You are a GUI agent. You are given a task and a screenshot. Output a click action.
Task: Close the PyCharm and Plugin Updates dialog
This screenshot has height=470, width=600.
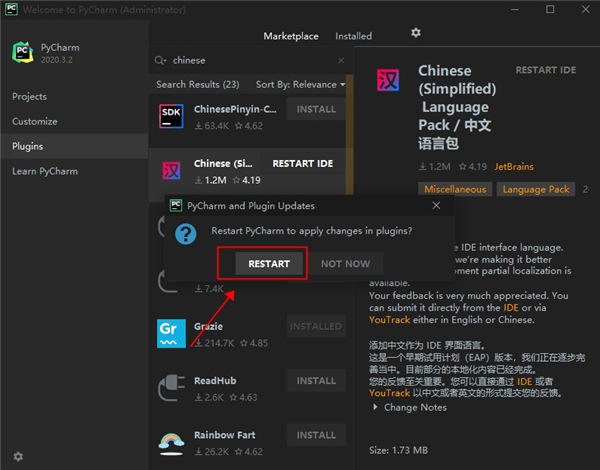pos(436,206)
